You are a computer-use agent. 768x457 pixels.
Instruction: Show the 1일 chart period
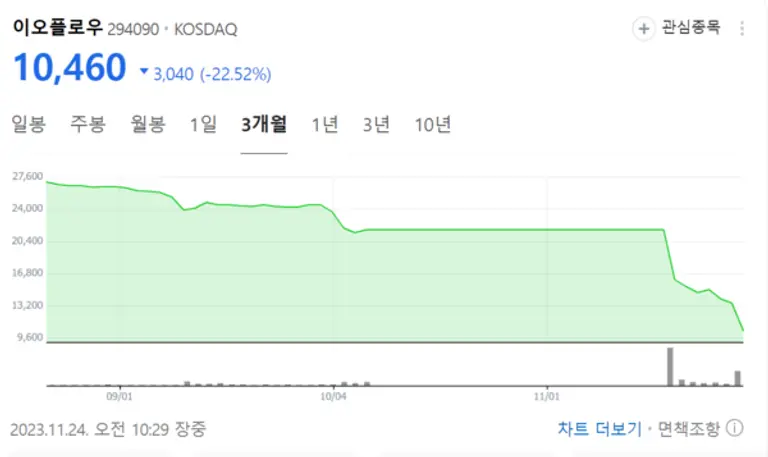coord(203,125)
